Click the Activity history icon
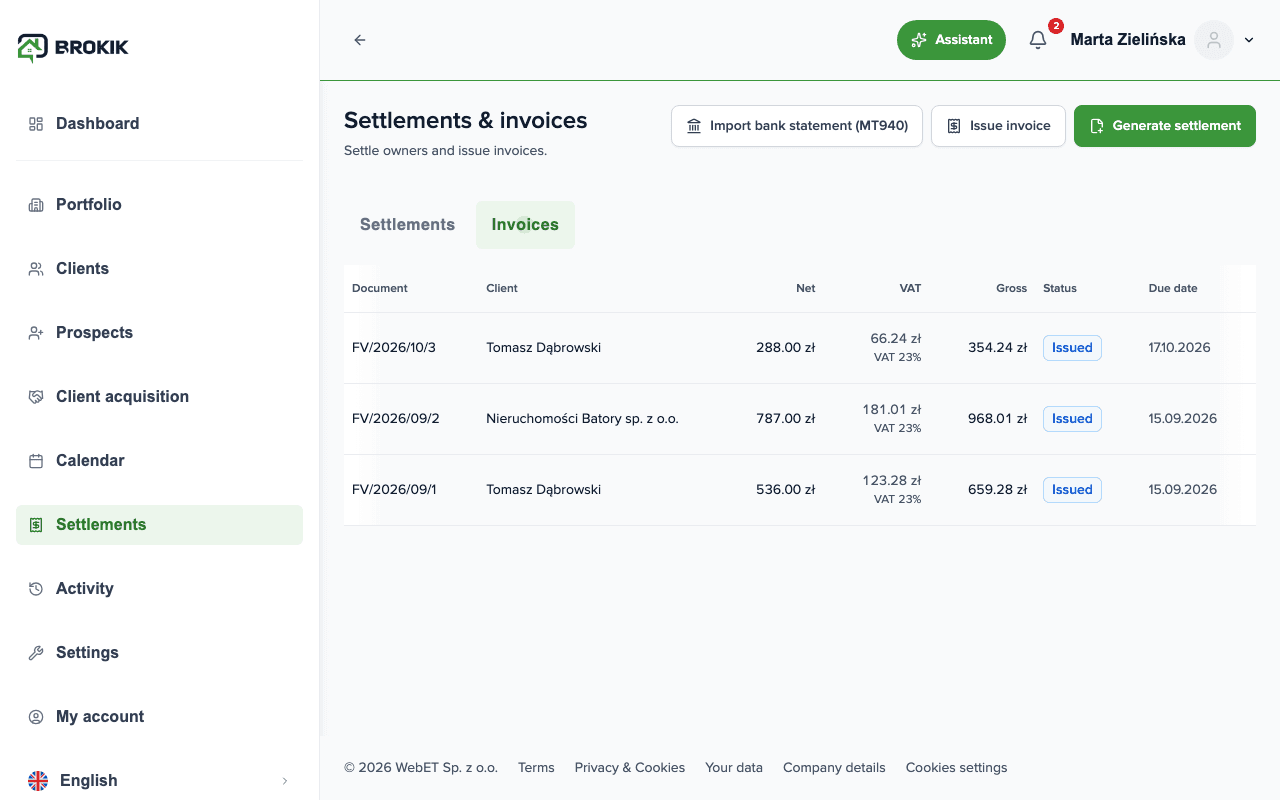 [36, 588]
